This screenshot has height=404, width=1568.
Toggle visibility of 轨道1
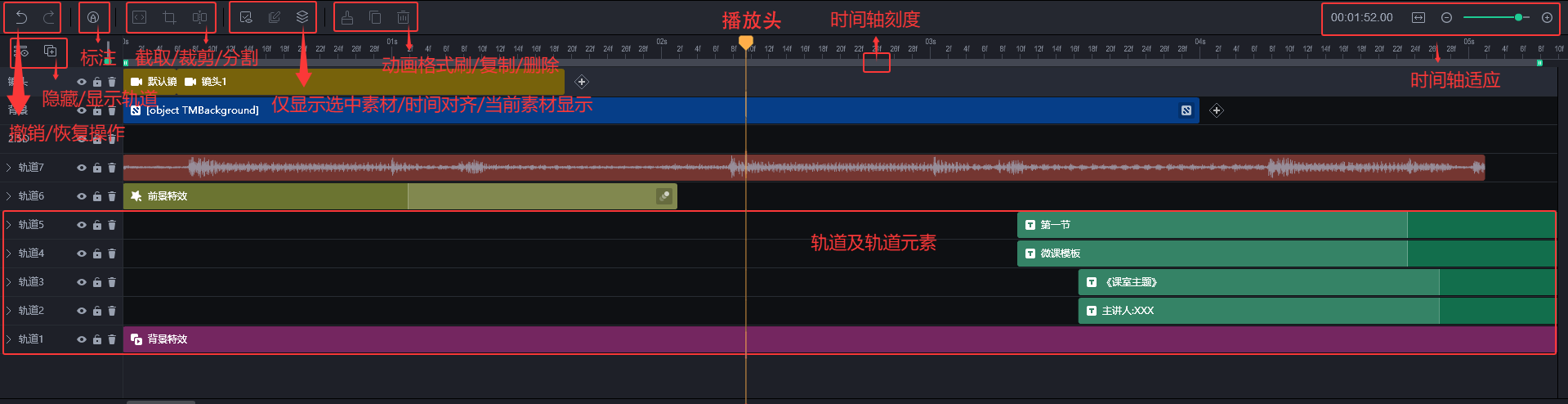[x=82, y=339]
